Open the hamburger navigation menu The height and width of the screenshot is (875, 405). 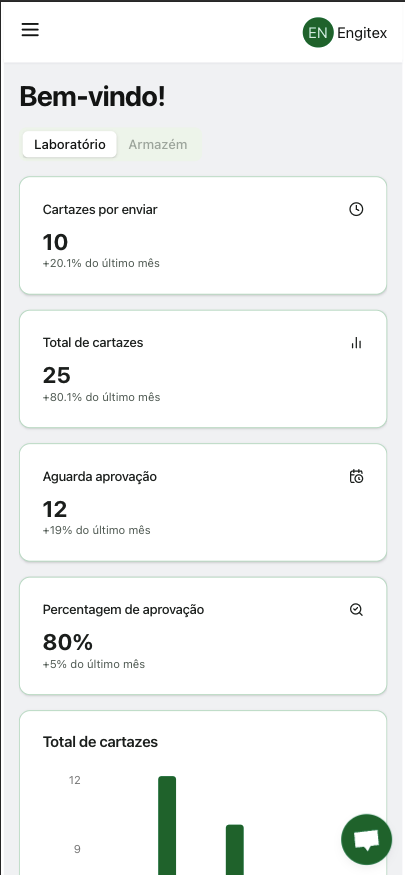coord(30,30)
